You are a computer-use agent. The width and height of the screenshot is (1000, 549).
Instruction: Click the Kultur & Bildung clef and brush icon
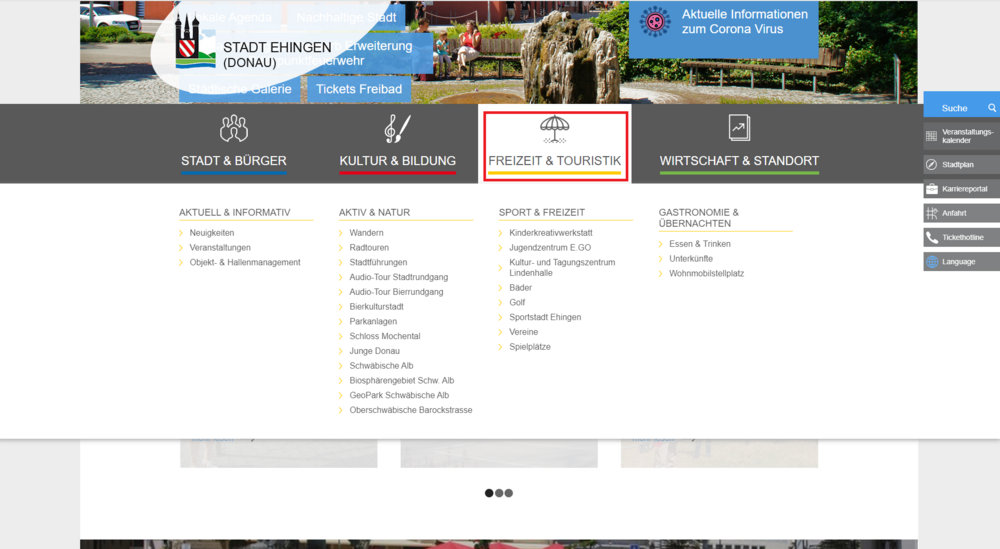[x=397, y=128]
